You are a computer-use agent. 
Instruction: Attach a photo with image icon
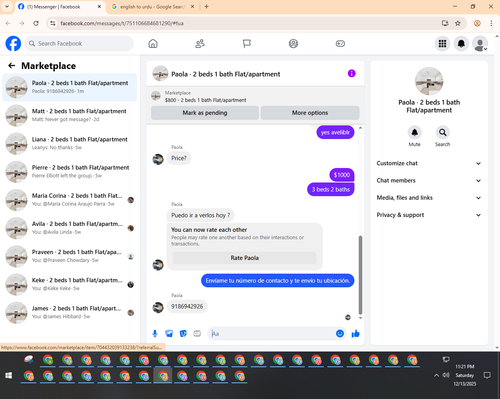pos(169,333)
